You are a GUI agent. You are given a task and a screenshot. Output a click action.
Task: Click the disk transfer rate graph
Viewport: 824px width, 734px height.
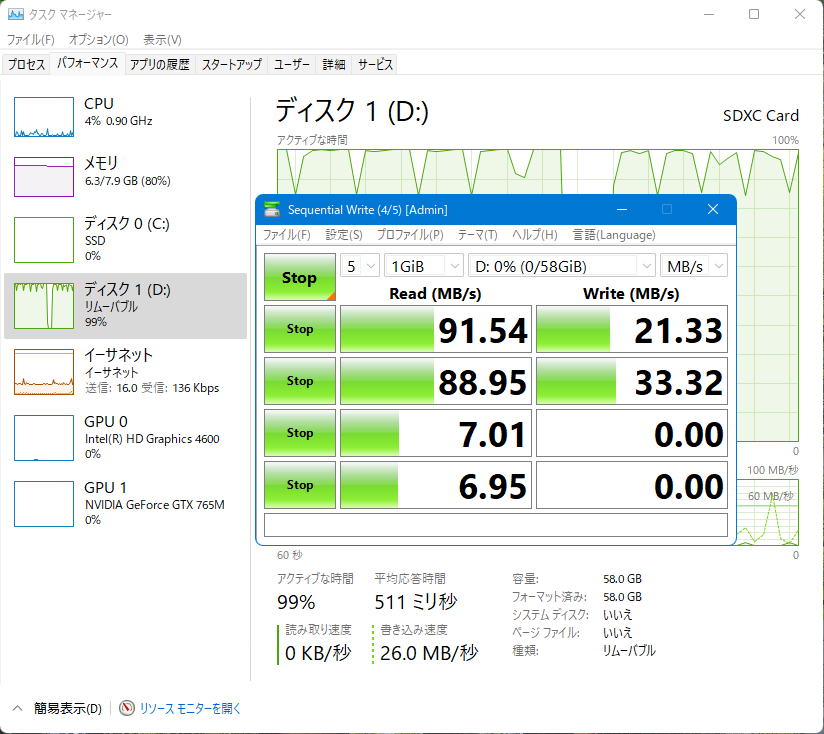click(768, 512)
